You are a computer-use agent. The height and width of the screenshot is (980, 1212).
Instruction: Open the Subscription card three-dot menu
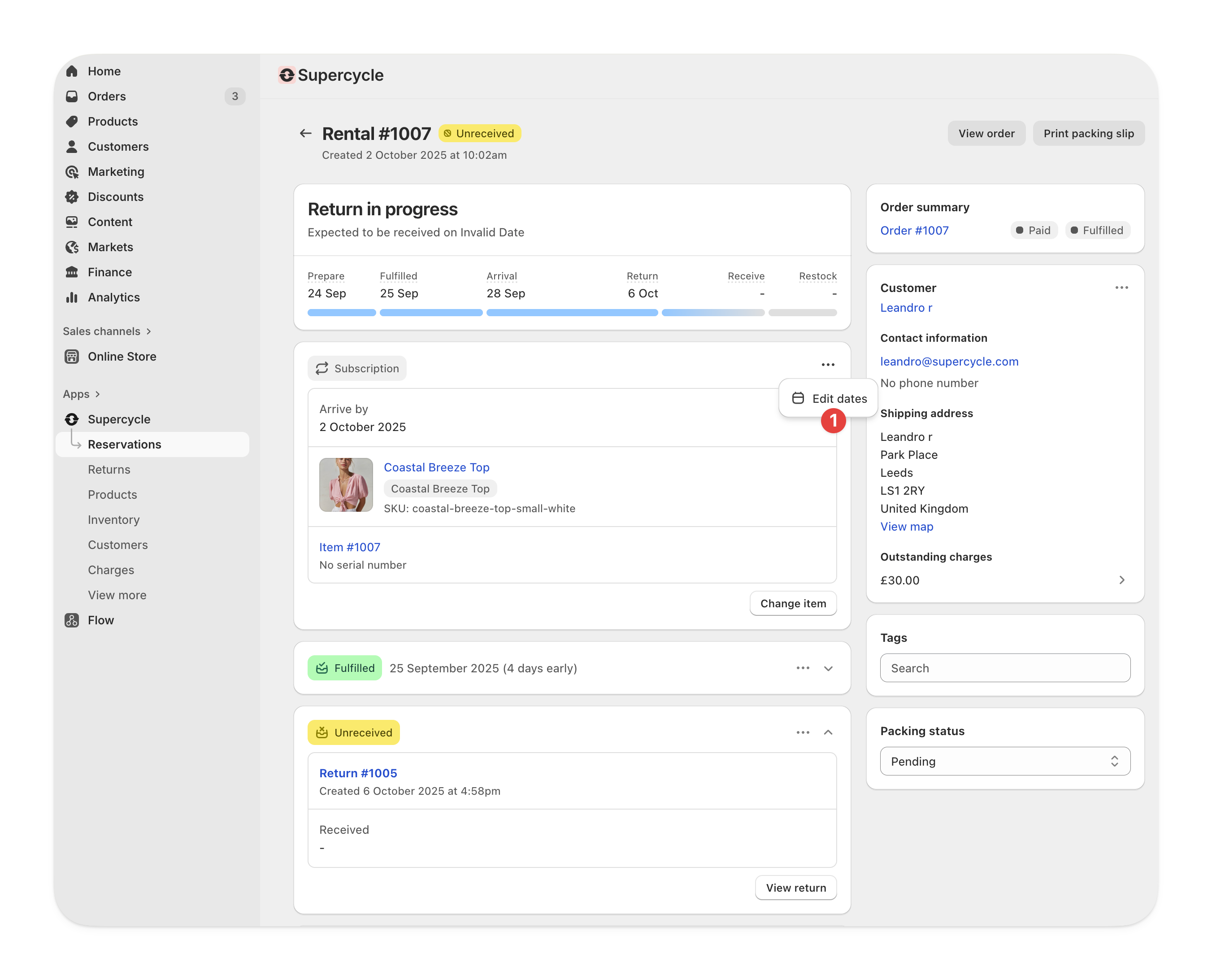828,365
